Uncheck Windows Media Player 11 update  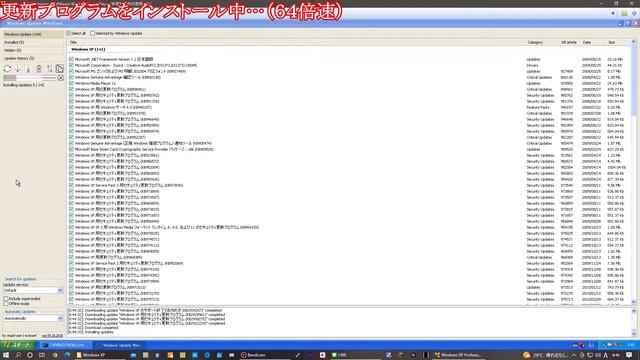(x=71, y=83)
